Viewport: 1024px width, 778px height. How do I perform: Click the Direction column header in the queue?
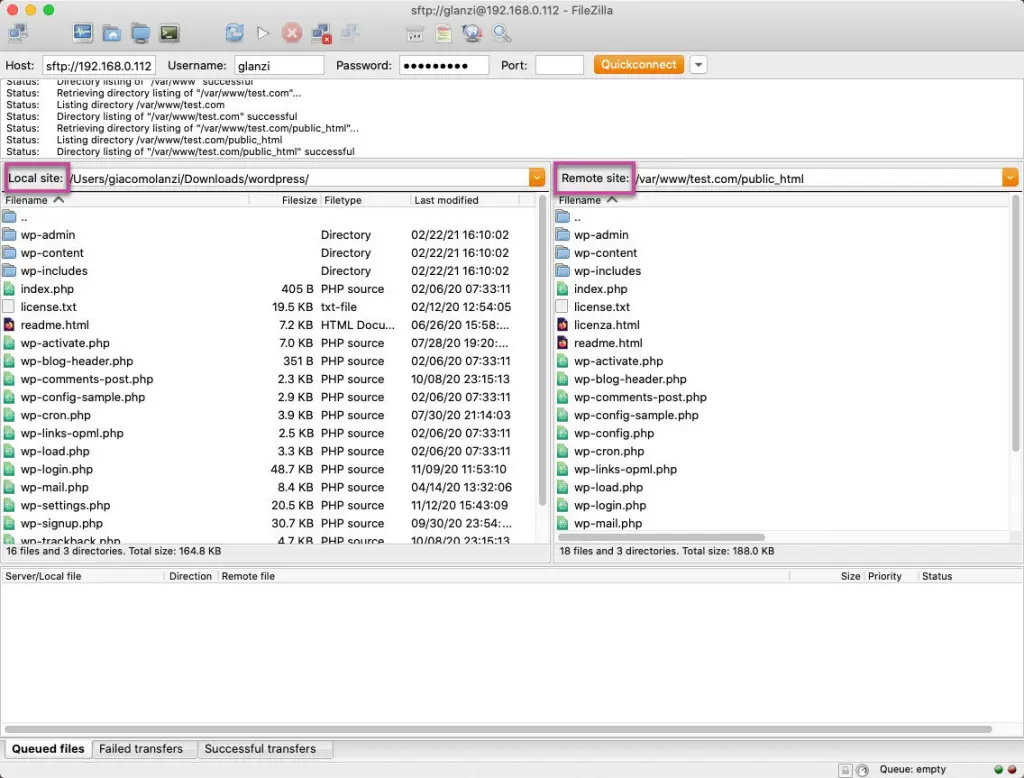(x=190, y=576)
